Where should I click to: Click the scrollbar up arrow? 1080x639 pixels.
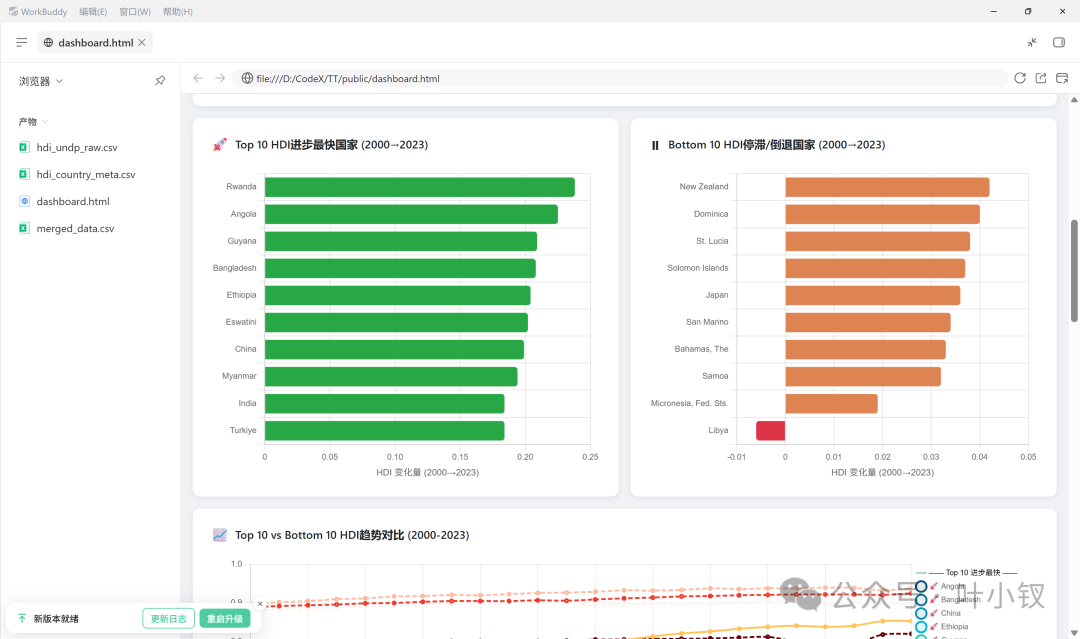coord(1074,100)
